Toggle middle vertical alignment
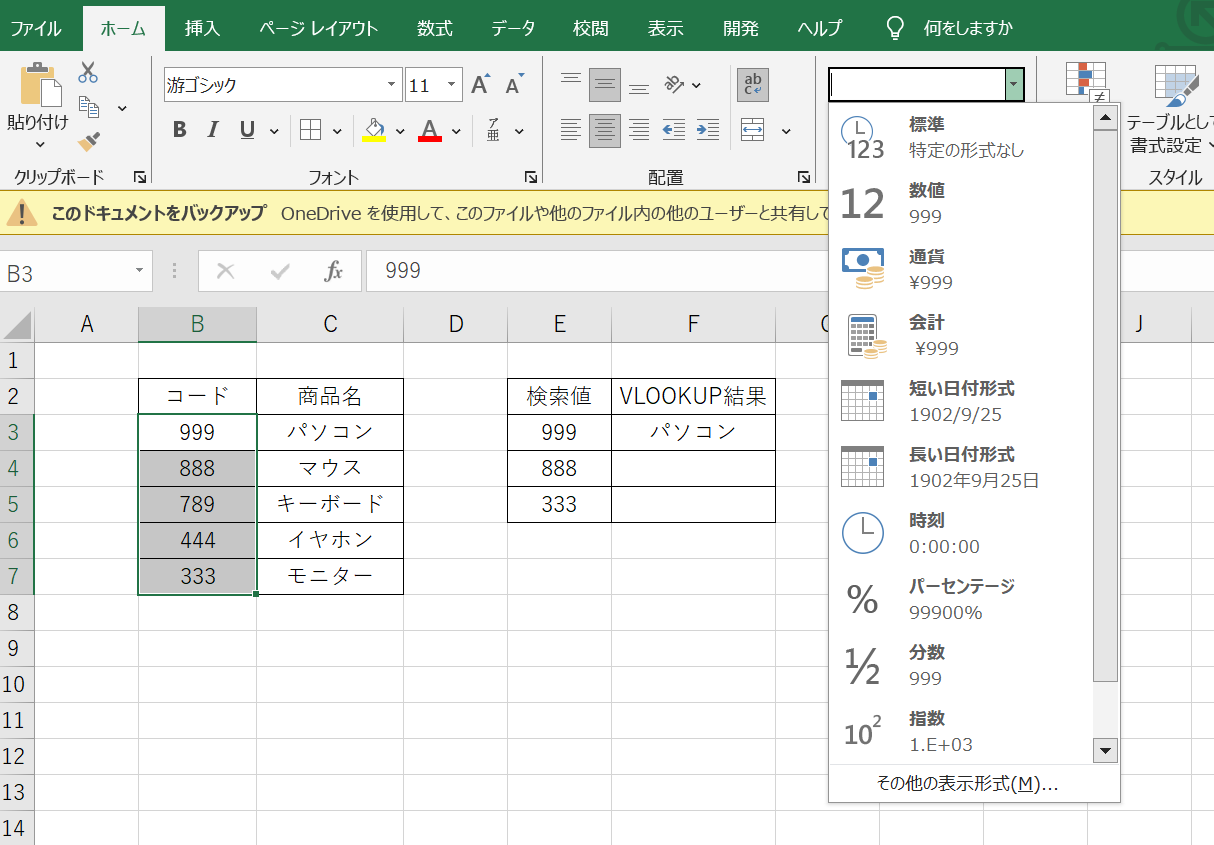 pos(605,85)
